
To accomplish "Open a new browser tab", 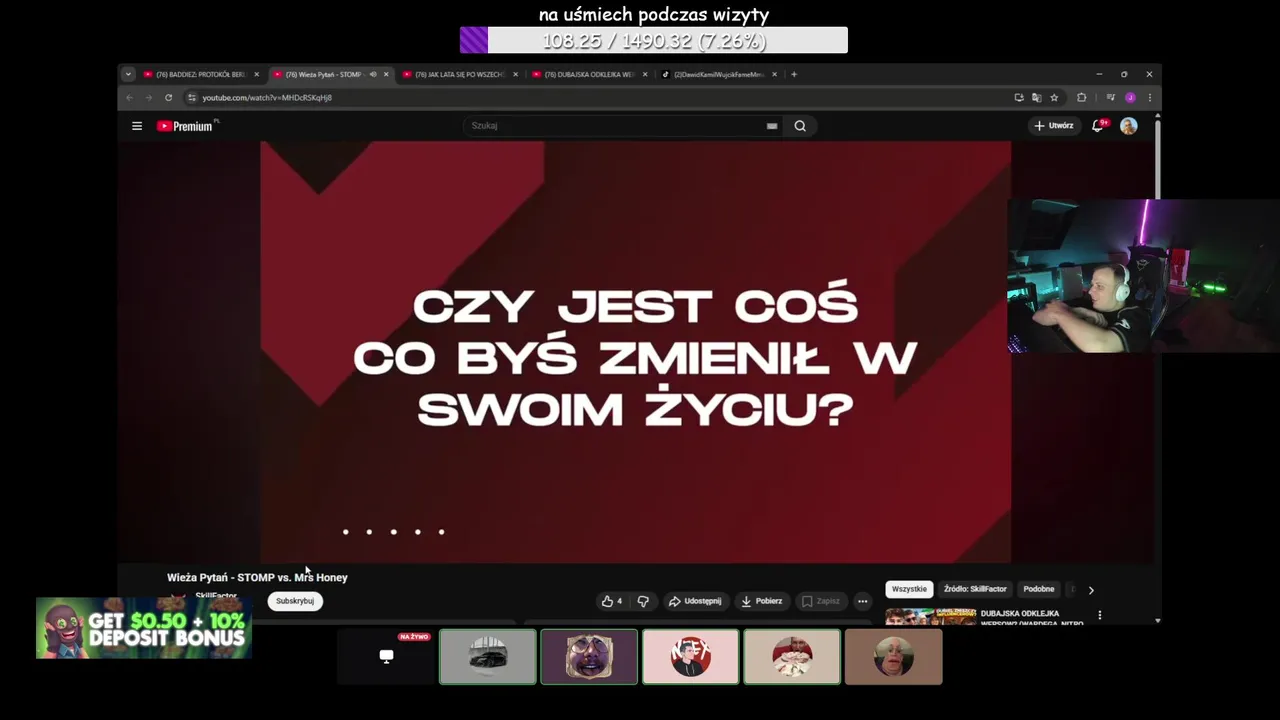I will pyautogui.click(x=794, y=74).
